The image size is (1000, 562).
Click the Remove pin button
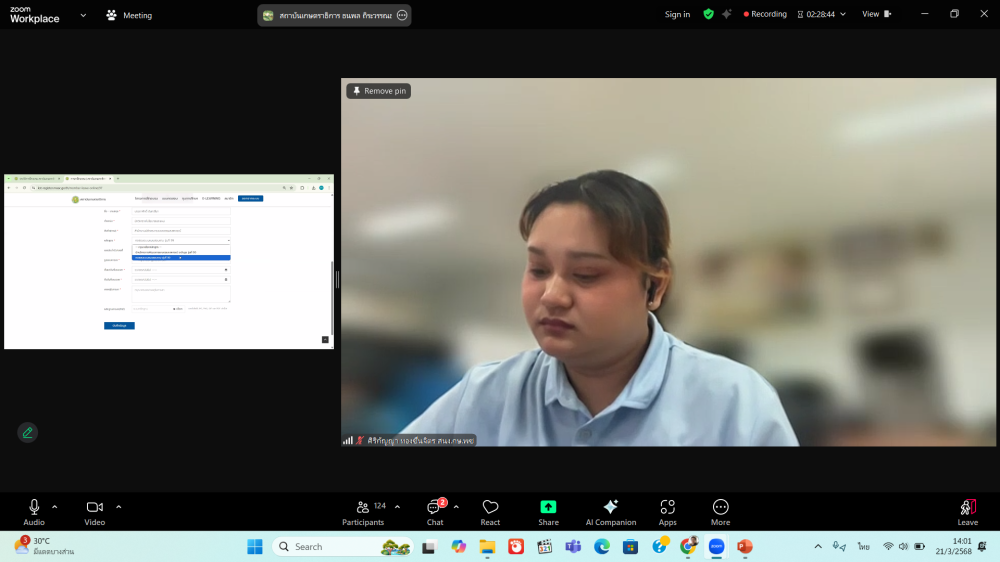click(x=379, y=91)
